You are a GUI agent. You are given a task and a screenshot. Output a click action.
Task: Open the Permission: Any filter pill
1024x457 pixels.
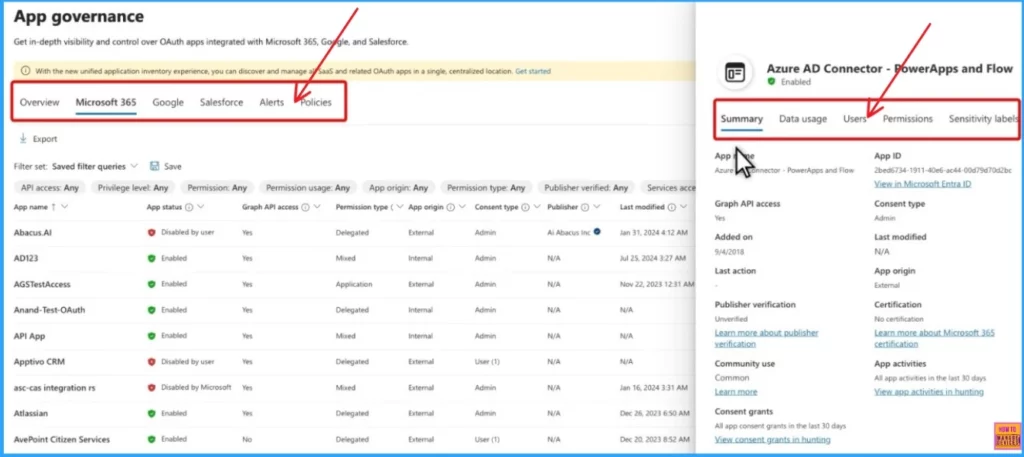(x=217, y=187)
